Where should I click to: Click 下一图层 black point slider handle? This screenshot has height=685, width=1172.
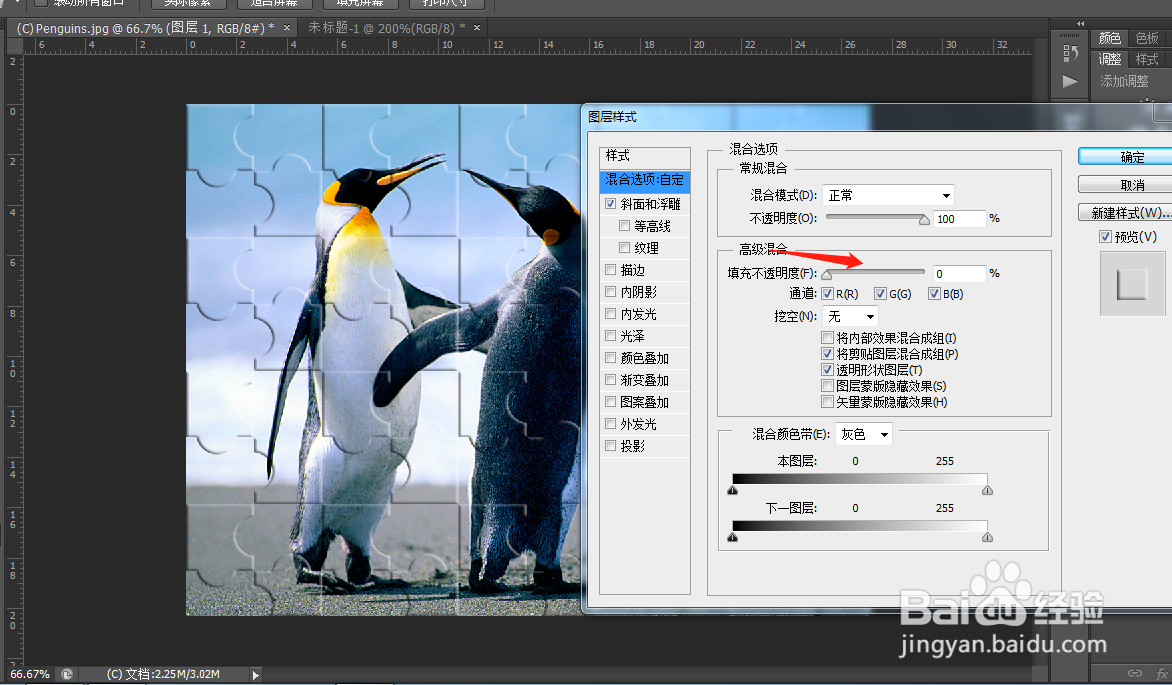click(x=732, y=537)
